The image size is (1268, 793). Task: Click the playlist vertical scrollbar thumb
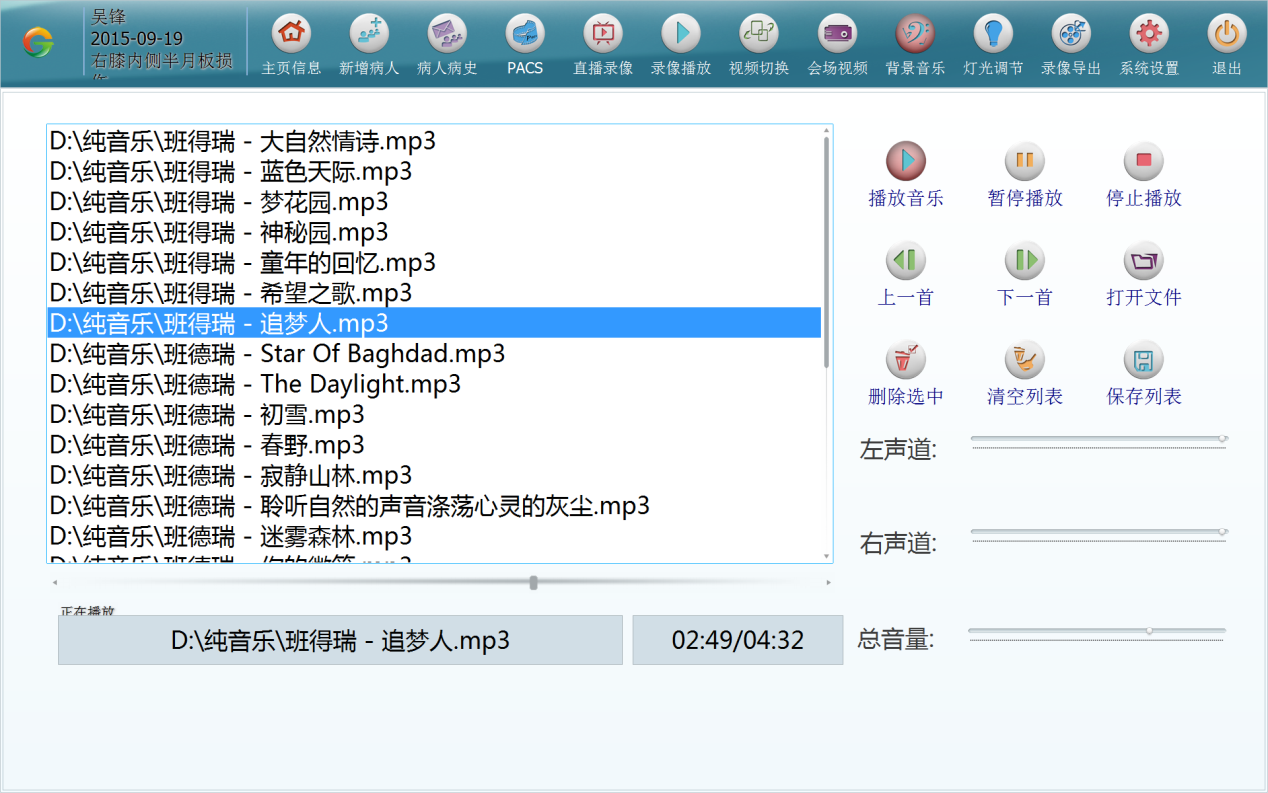coord(827,252)
